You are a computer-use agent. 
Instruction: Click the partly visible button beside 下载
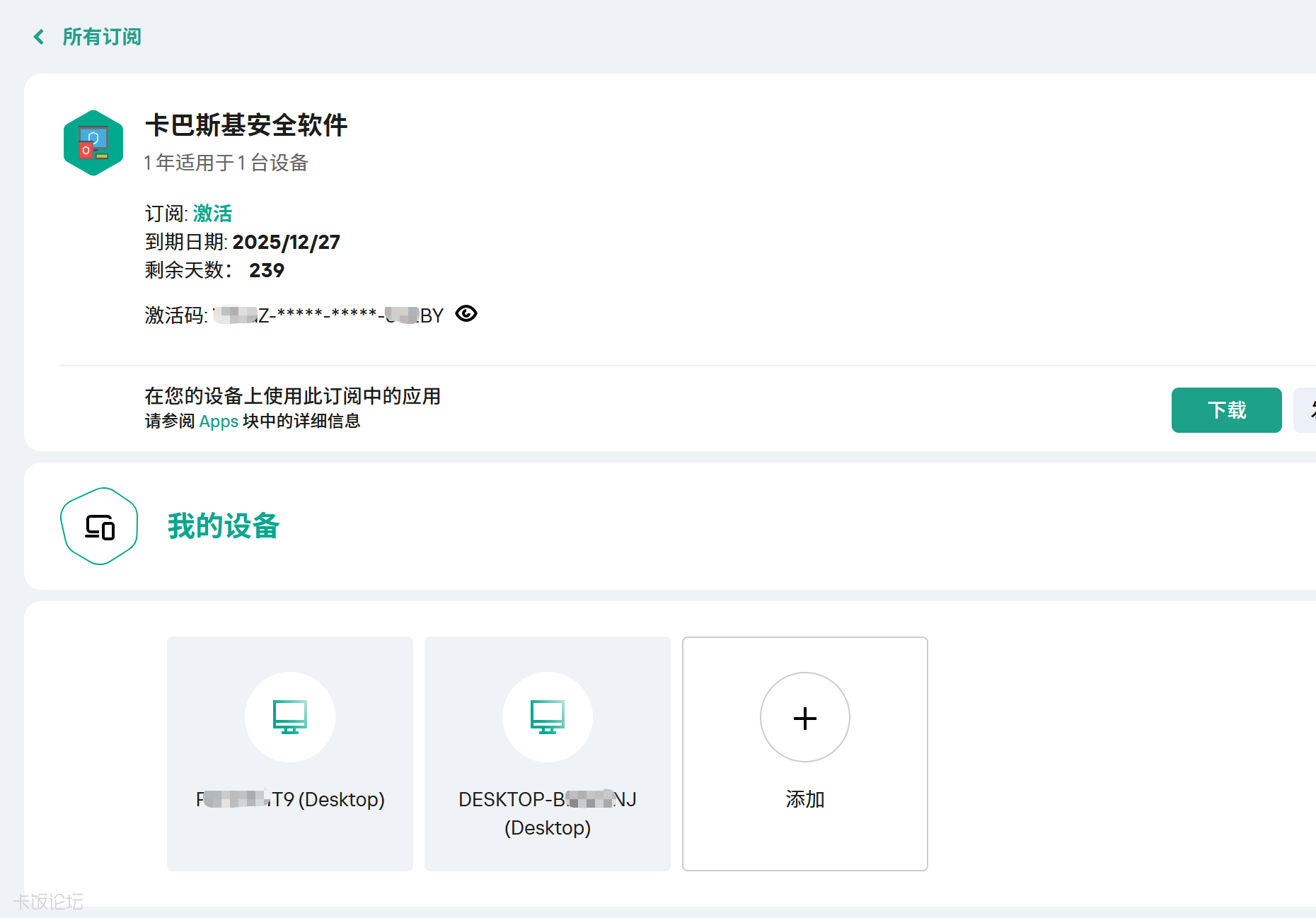(x=1305, y=410)
